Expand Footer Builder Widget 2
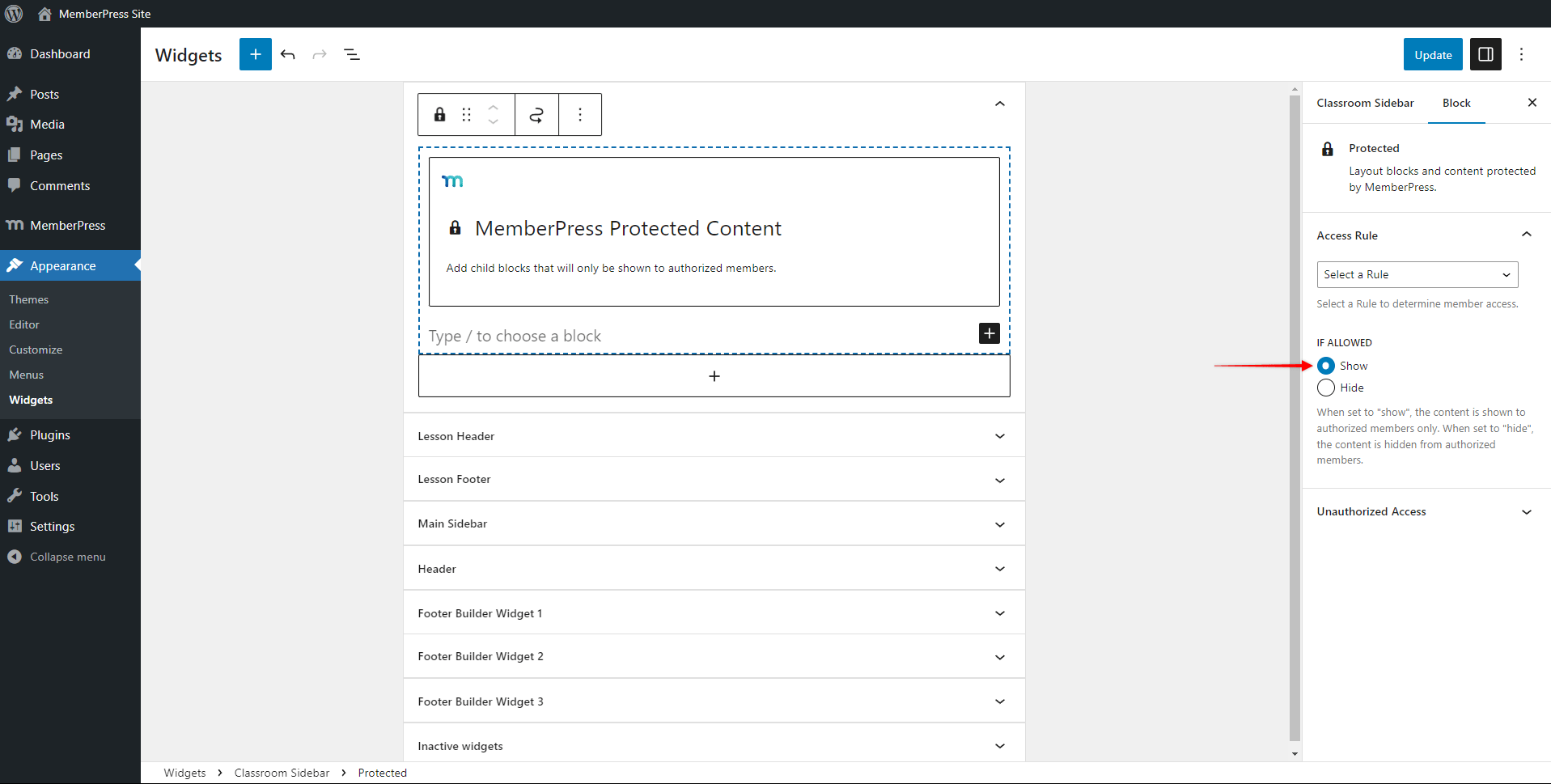Image resolution: width=1551 pixels, height=784 pixels. point(1000,657)
